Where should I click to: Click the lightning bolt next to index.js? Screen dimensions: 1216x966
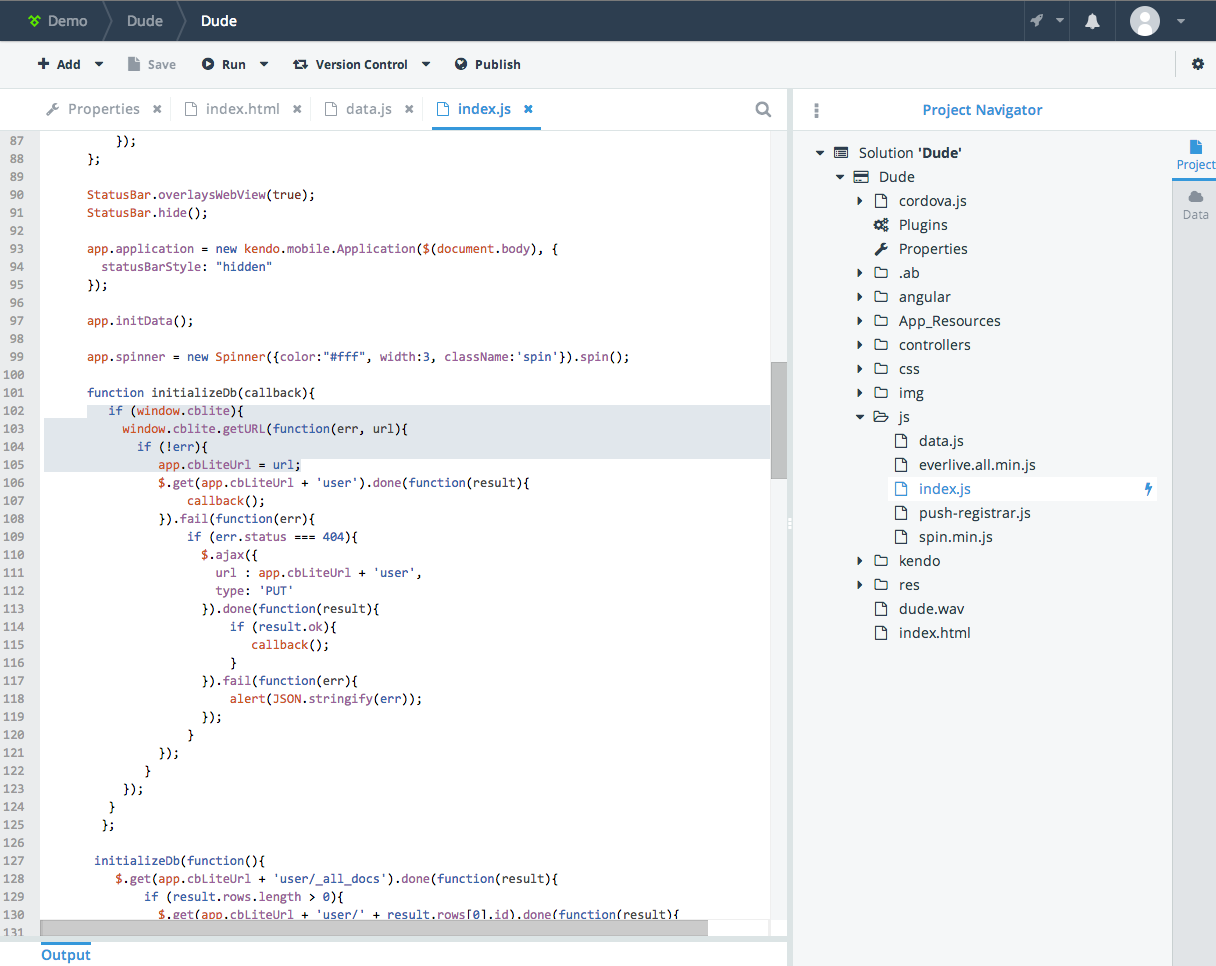tap(1148, 489)
